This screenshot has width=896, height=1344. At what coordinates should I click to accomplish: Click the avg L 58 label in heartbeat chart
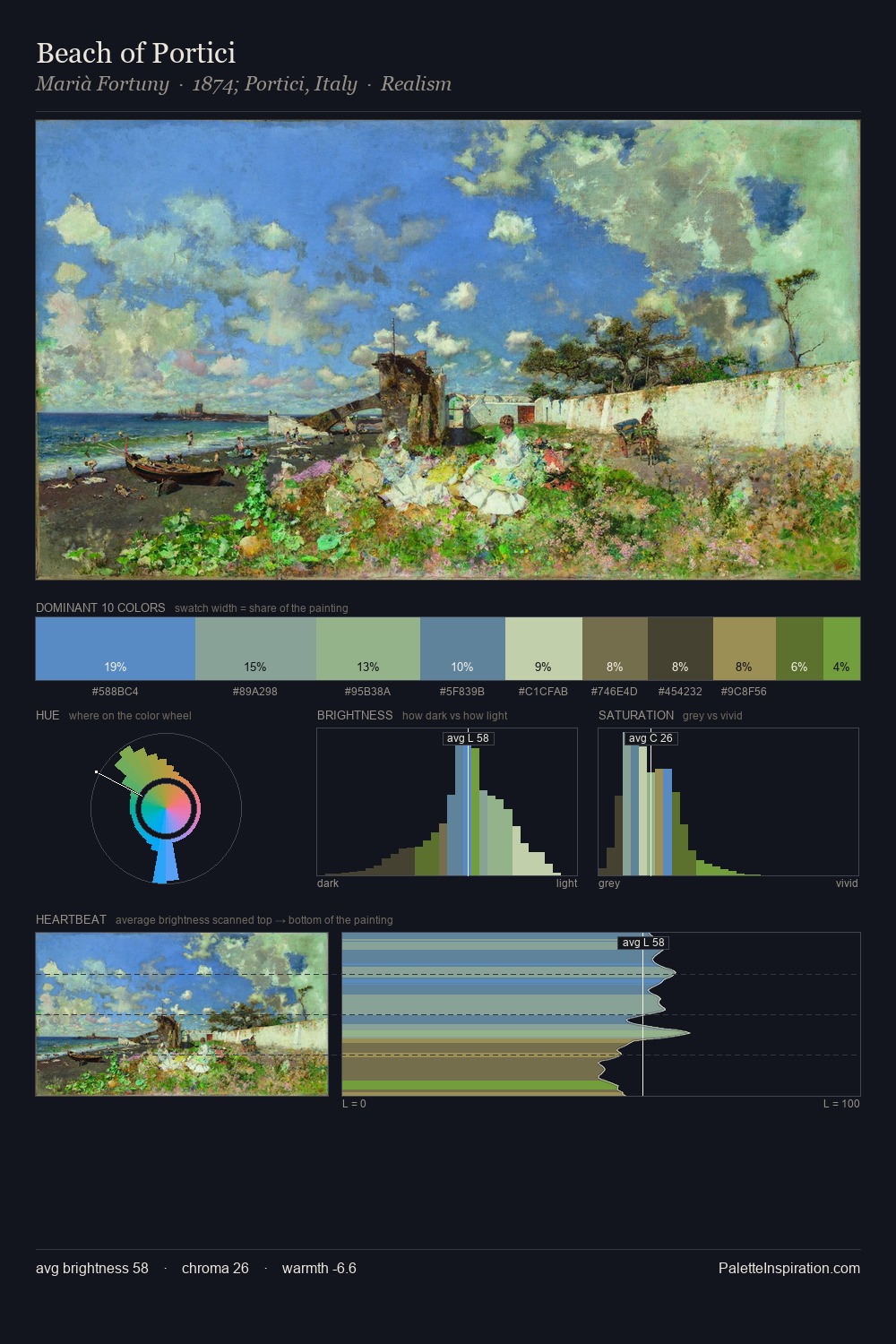643,943
